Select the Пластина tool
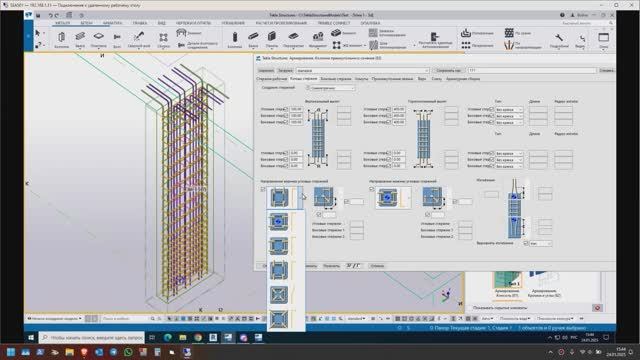This screenshot has width=640, height=360. coord(98,40)
